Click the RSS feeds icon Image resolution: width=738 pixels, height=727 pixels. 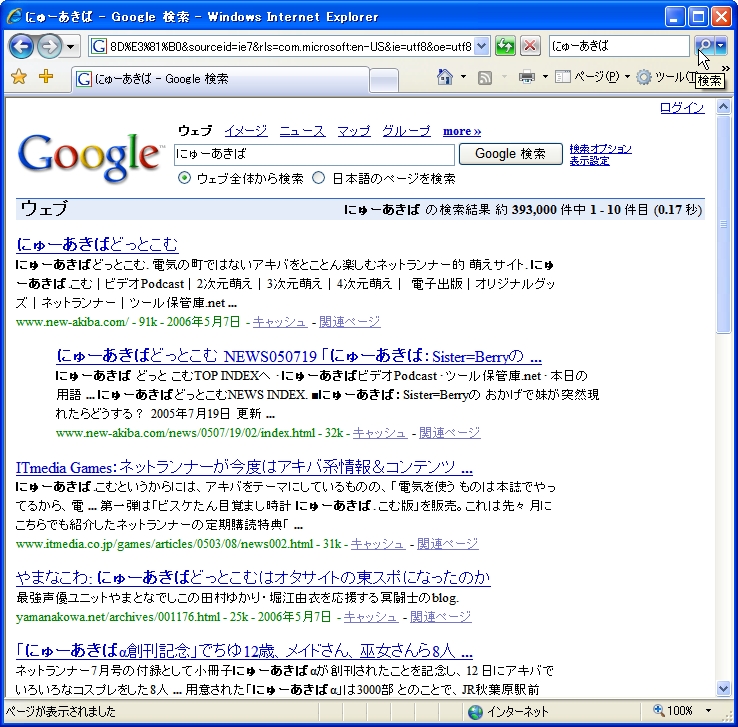(x=485, y=77)
